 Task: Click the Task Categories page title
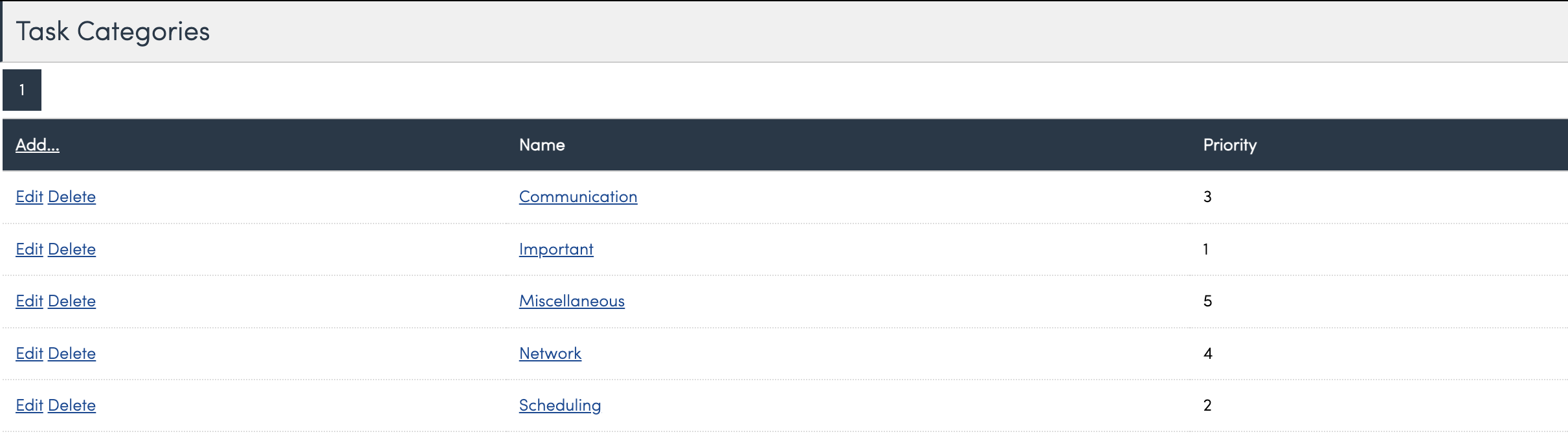[113, 31]
